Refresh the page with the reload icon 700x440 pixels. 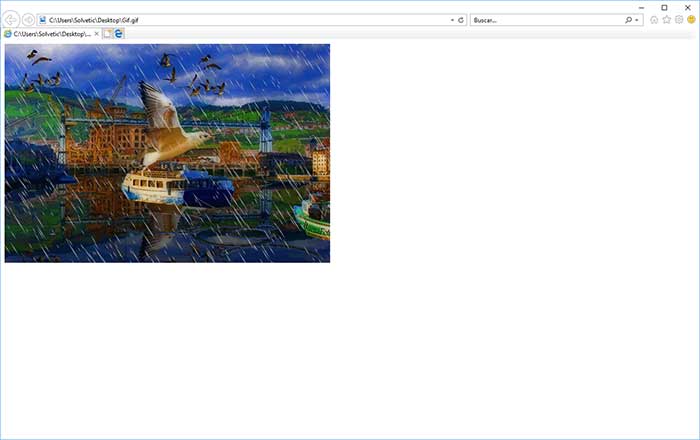(461, 20)
